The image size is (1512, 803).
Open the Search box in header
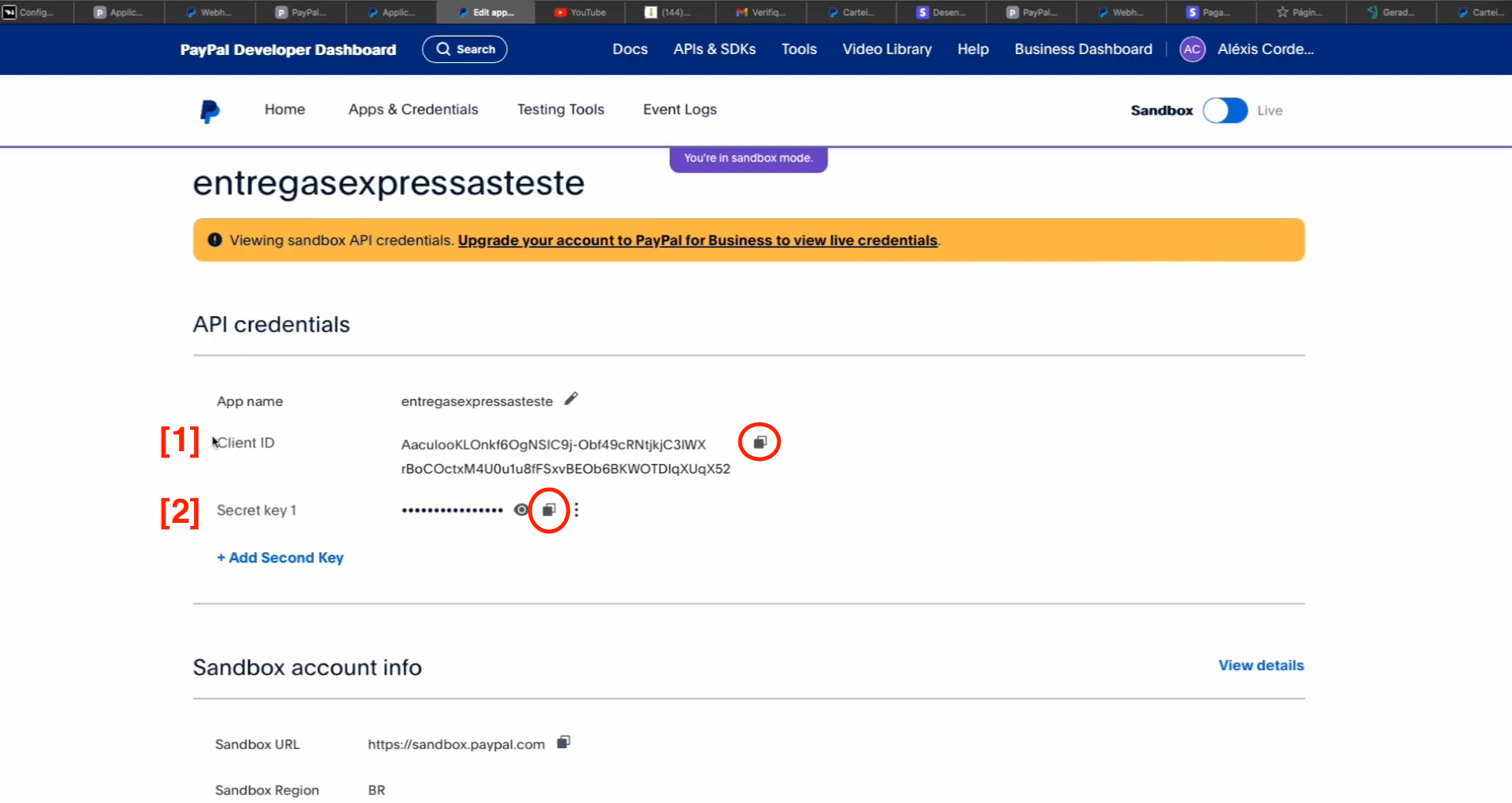point(465,49)
